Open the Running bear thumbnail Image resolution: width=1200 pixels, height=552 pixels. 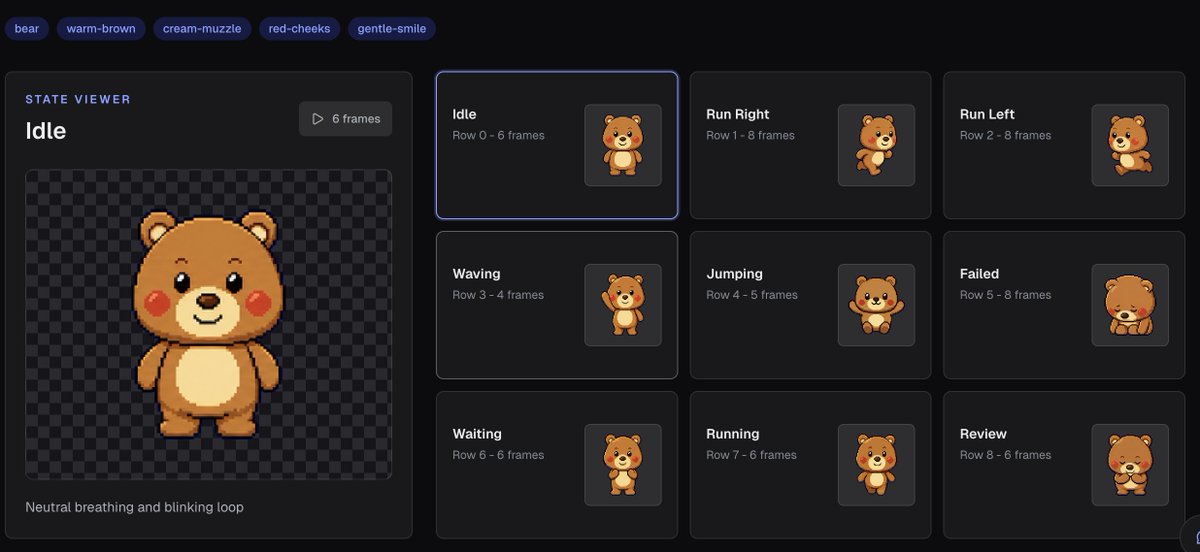coord(877,465)
